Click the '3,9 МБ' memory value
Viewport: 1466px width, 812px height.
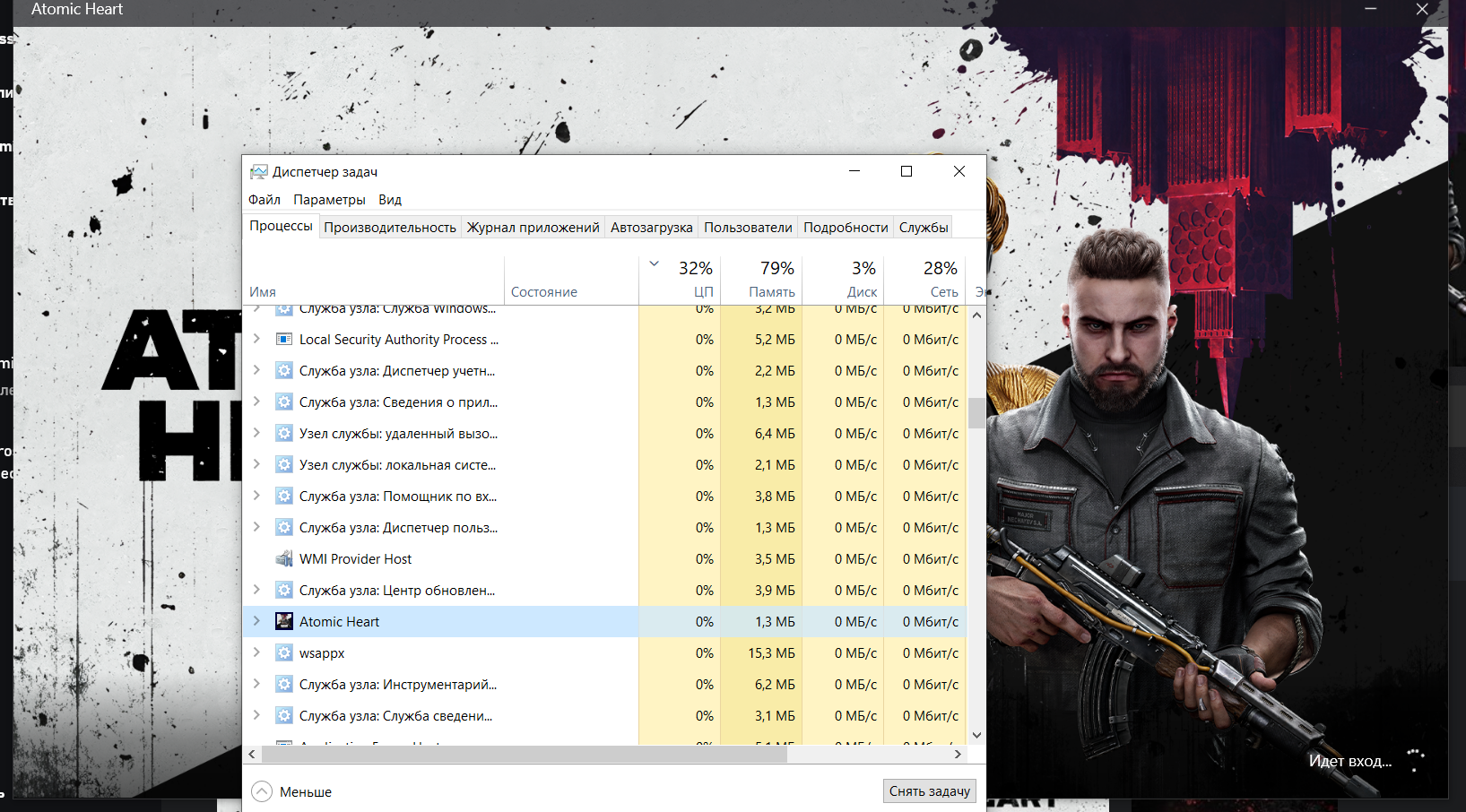coord(775,591)
